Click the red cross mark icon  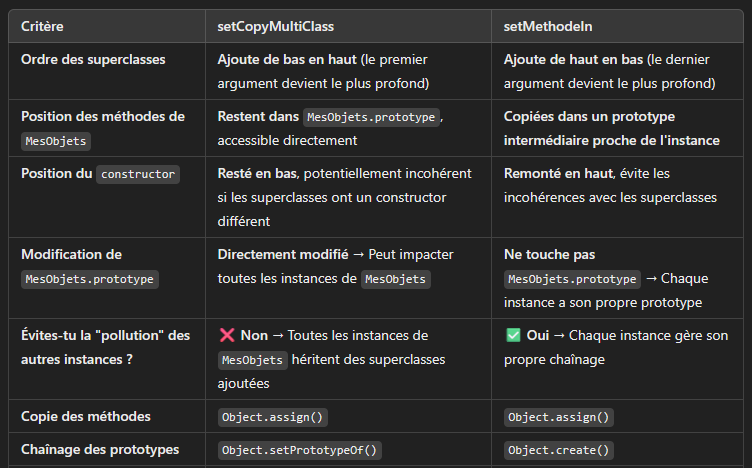click(x=227, y=335)
